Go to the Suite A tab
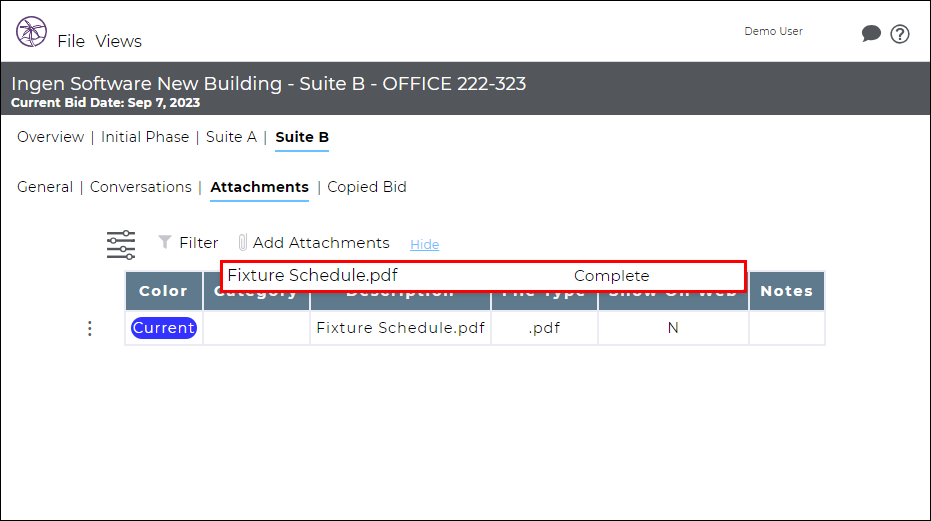This screenshot has height=521, width=931. (x=231, y=137)
